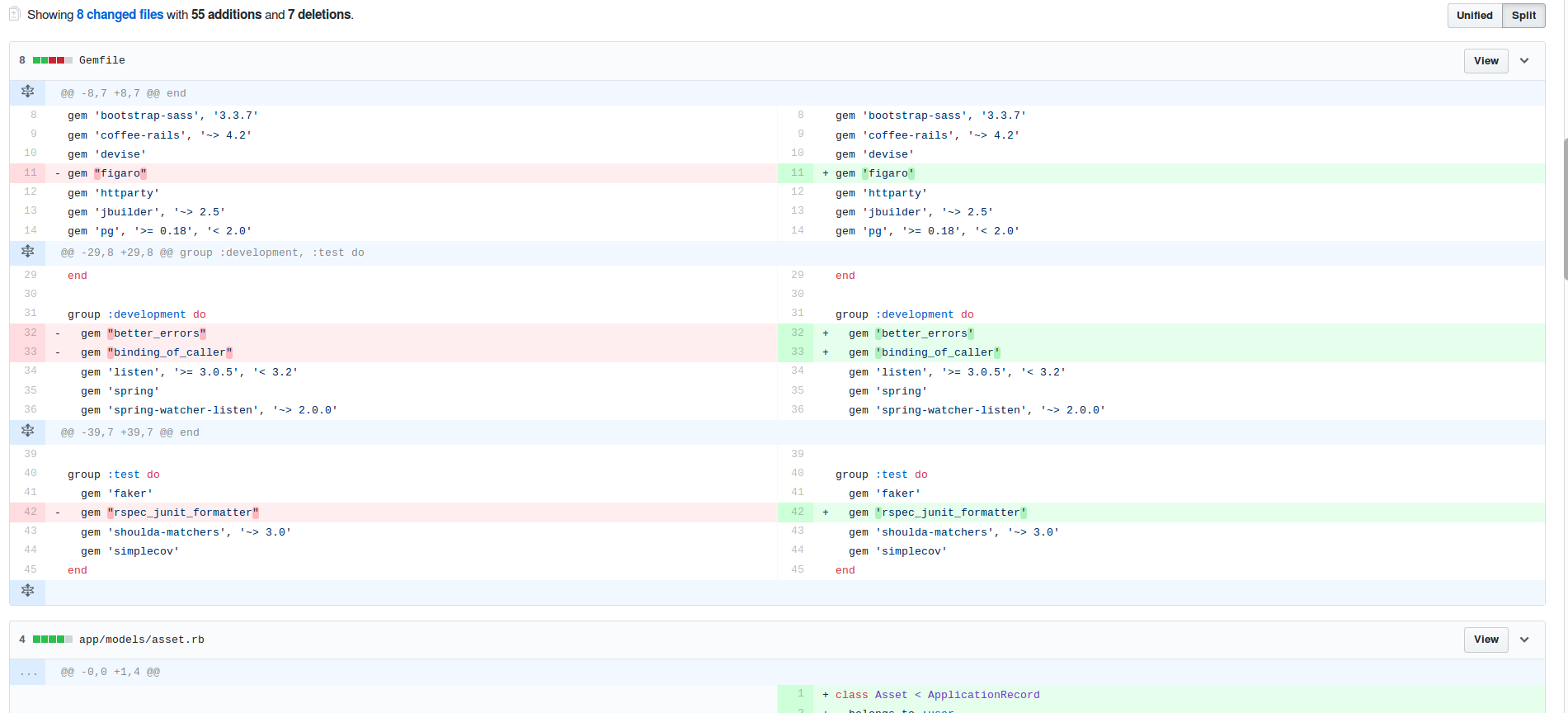Image resolution: width=1568 pixels, height=713 pixels.
Task: Collapse the app/models/asset.rb diff chevron
Action: (x=1524, y=640)
